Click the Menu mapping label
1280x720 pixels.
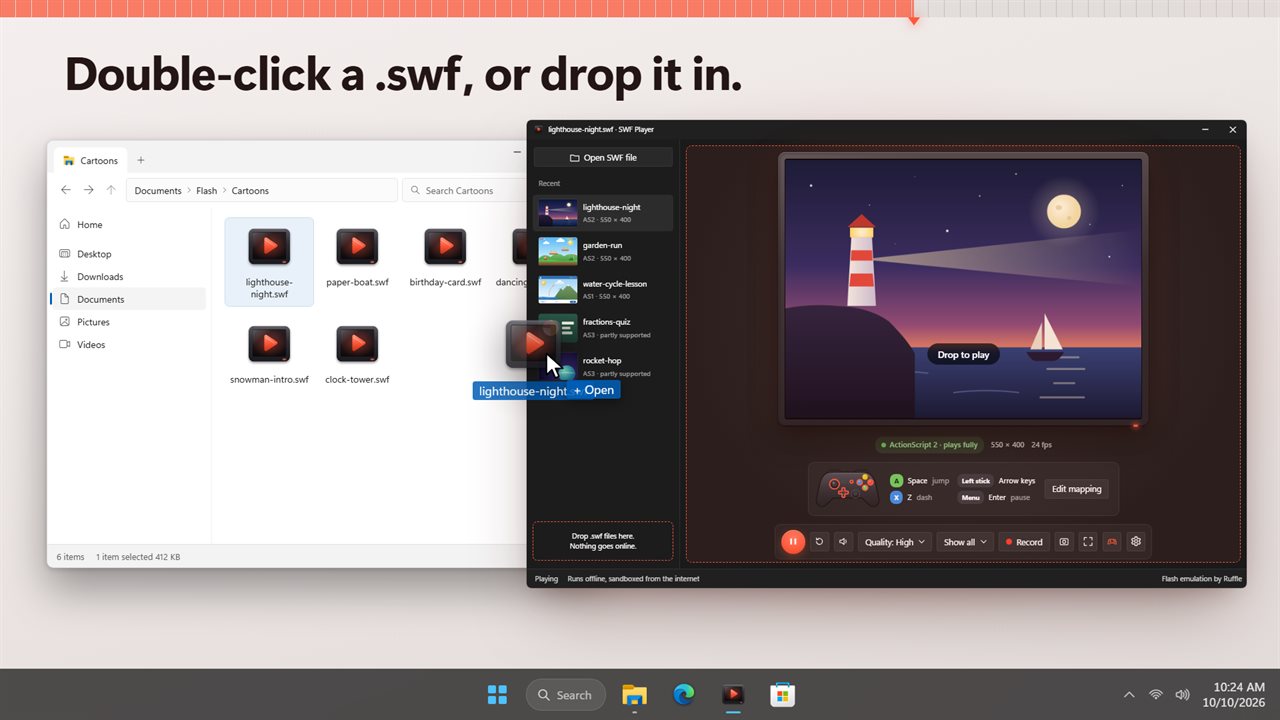(970, 497)
